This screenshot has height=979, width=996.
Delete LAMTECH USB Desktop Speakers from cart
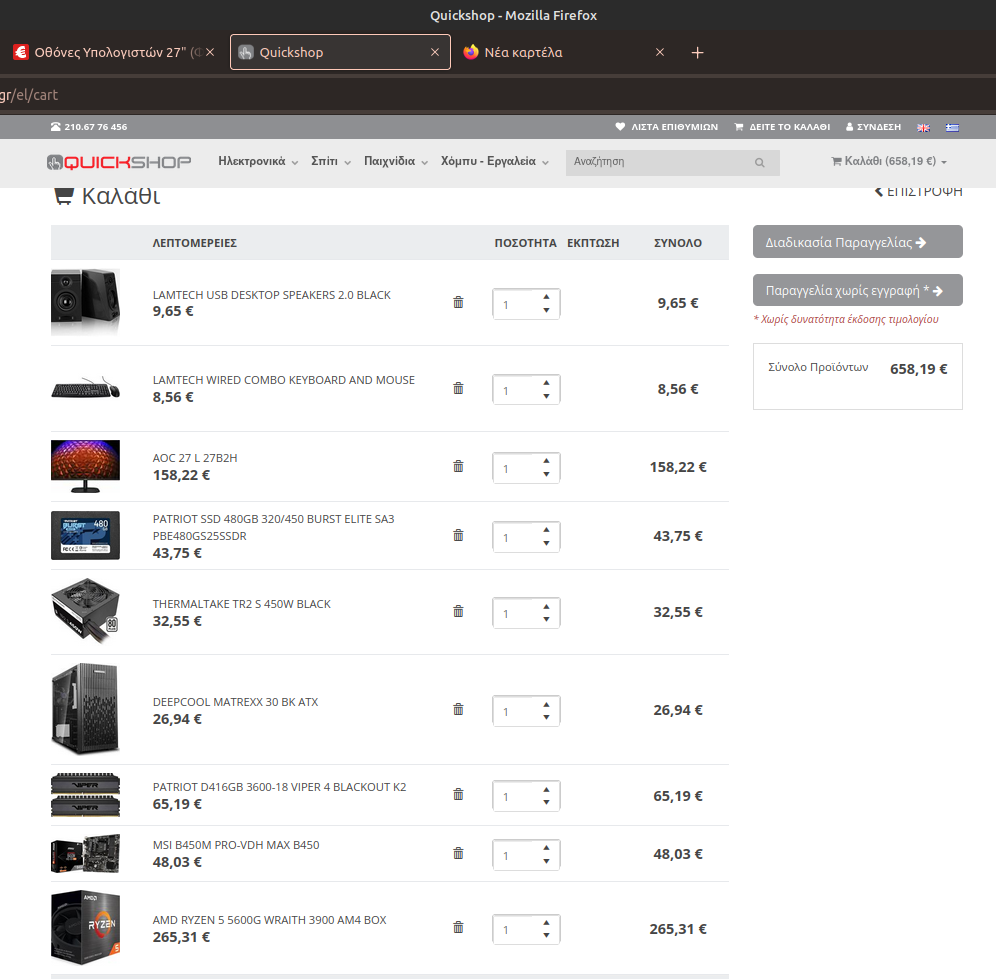click(x=458, y=302)
